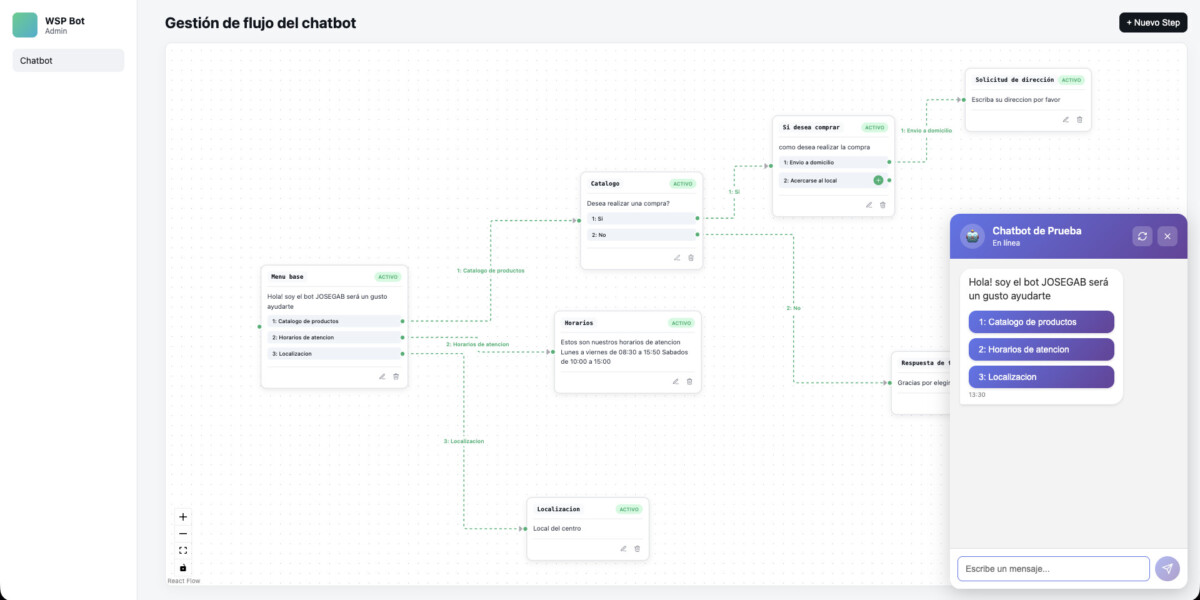Toggle the ACTIVO badge on the Catalogo node

click(x=683, y=183)
